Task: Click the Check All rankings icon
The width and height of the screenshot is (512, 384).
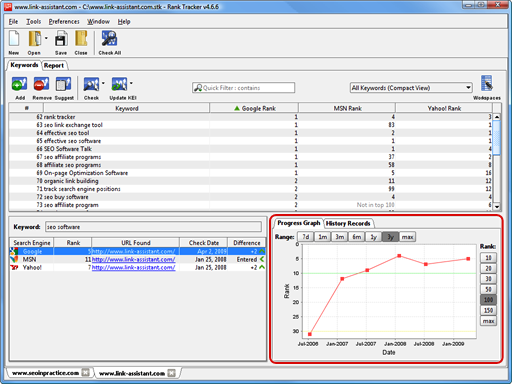Action: (x=109, y=38)
